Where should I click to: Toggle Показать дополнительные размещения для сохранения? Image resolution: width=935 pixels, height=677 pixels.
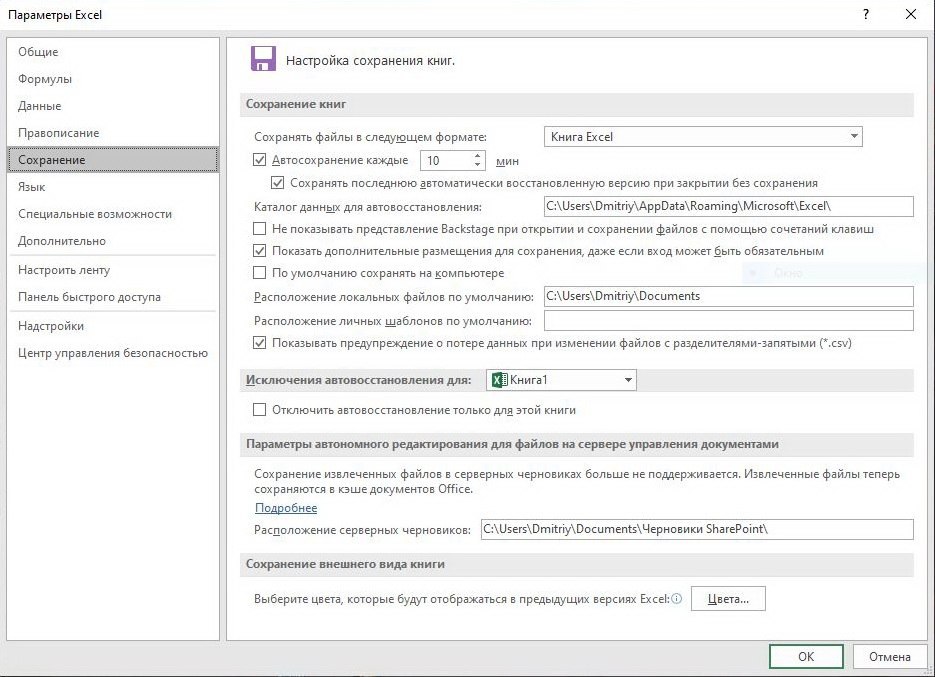click(x=259, y=251)
